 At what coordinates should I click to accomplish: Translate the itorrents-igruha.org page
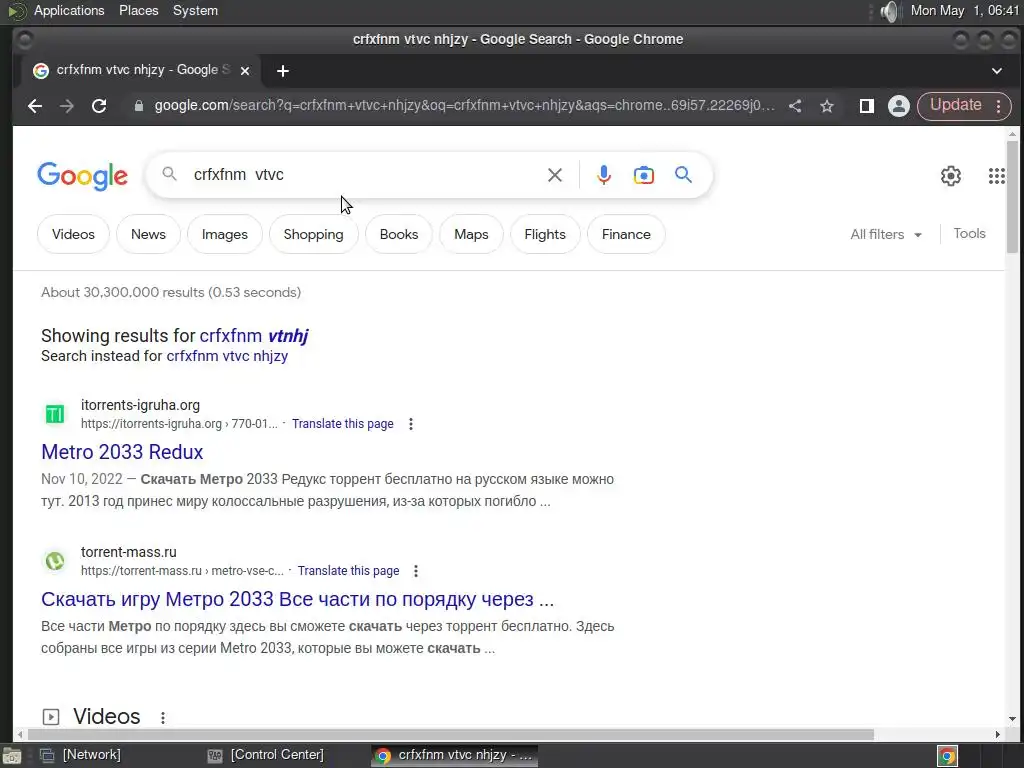coord(343,424)
